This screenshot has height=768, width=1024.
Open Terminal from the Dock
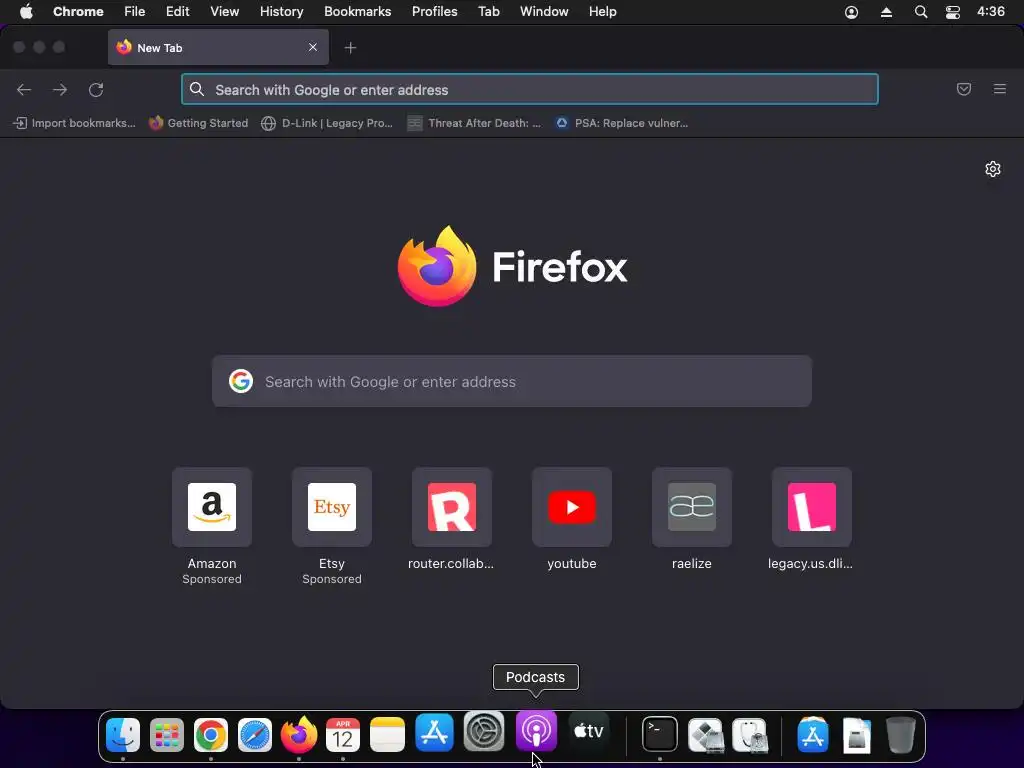coord(660,735)
